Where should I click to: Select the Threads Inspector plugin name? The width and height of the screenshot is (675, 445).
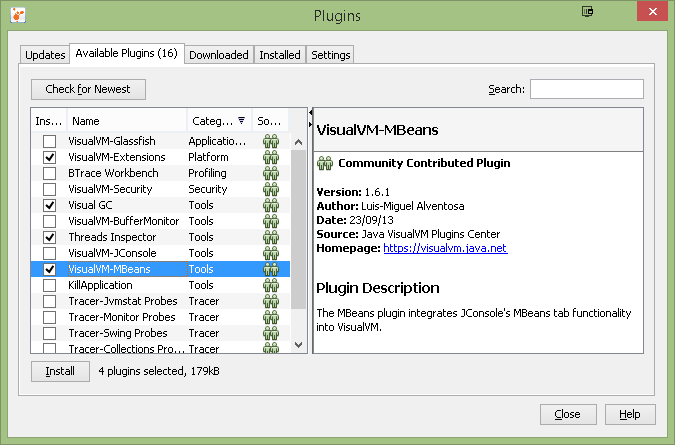(x=112, y=237)
